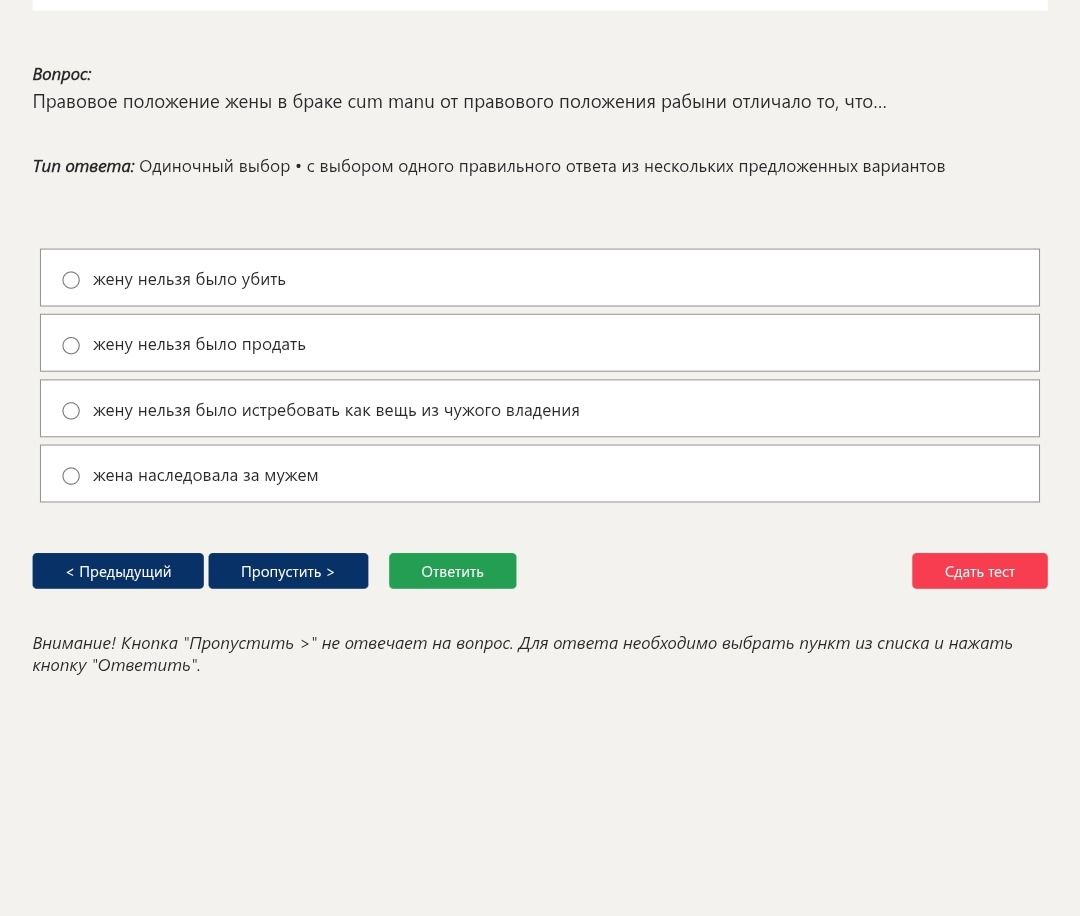The image size is (1080, 916).
Task: Skip question via 'Пропустить >' button
Action: click(x=288, y=571)
